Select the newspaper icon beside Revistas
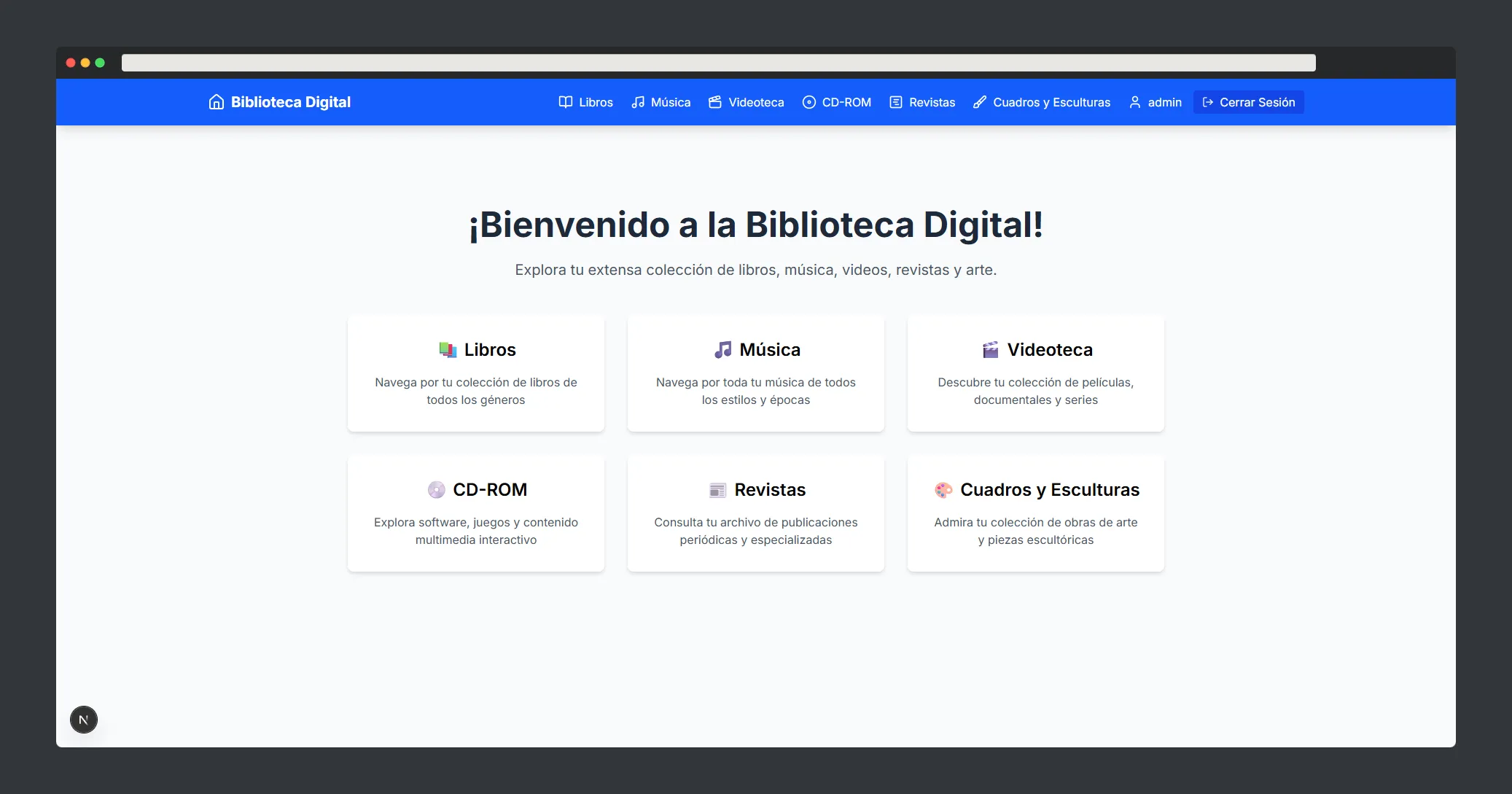The image size is (1512, 794). (895, 102)
